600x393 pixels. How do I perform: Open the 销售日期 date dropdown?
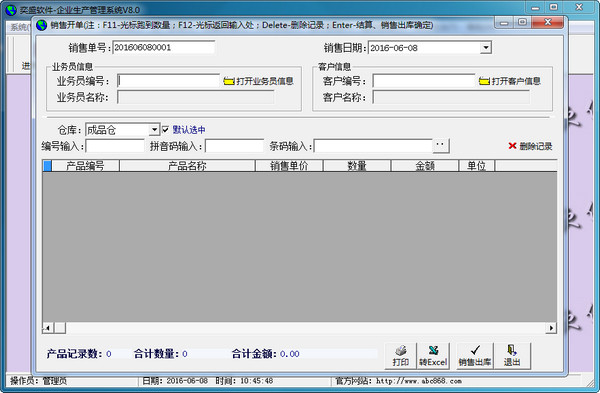coord(486,48)
